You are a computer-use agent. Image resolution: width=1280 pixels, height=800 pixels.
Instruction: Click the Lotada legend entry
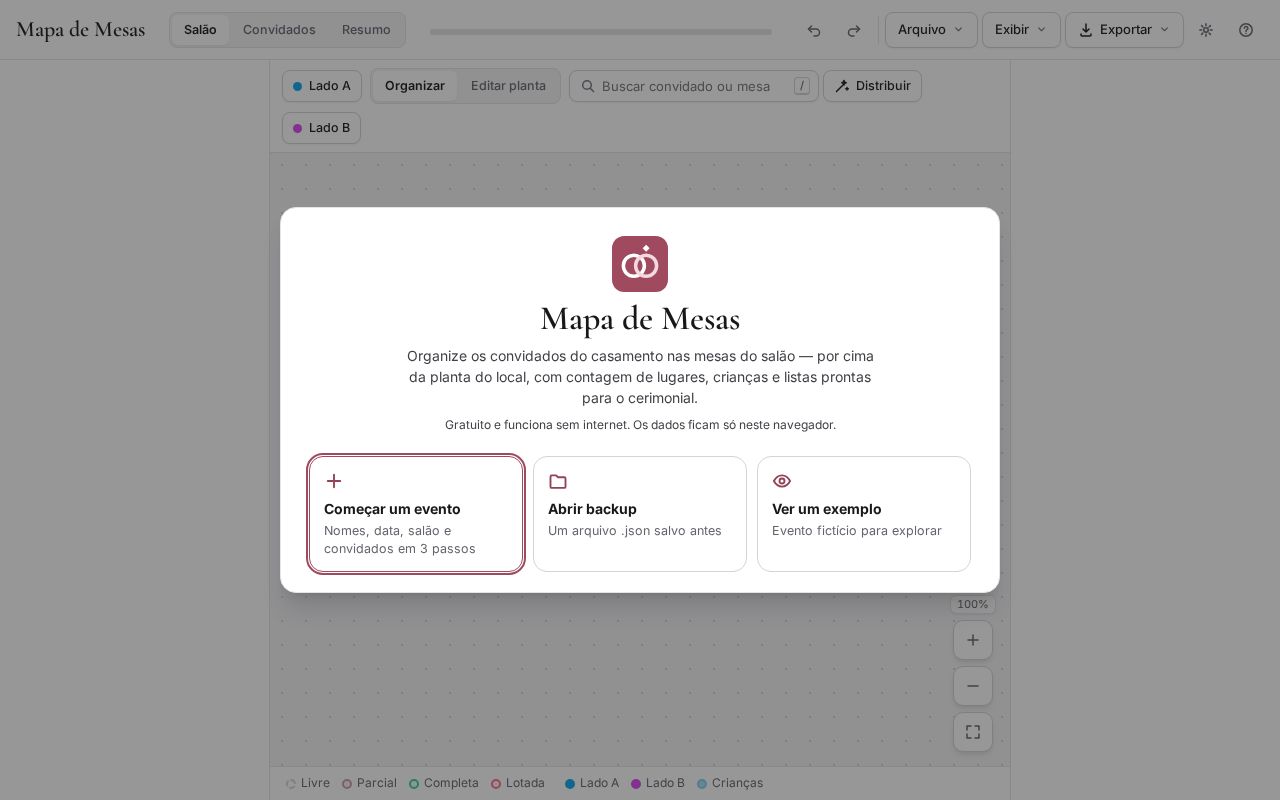tap(518, 783)
